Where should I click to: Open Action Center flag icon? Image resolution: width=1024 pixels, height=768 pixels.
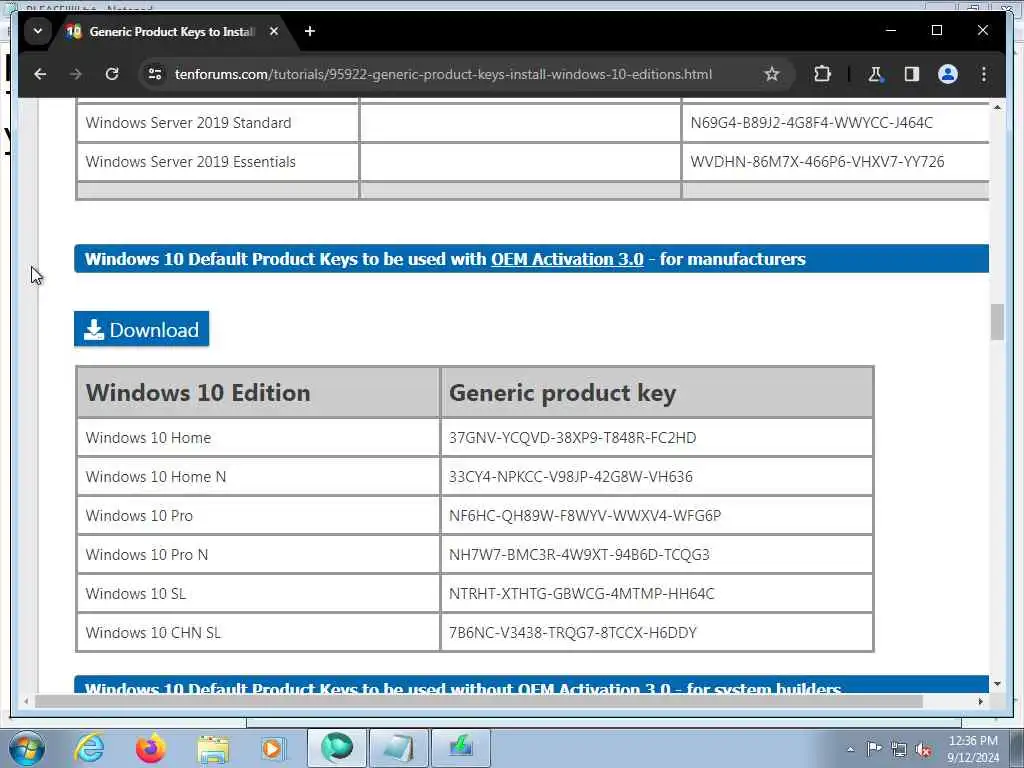click(x=874, y=749)
